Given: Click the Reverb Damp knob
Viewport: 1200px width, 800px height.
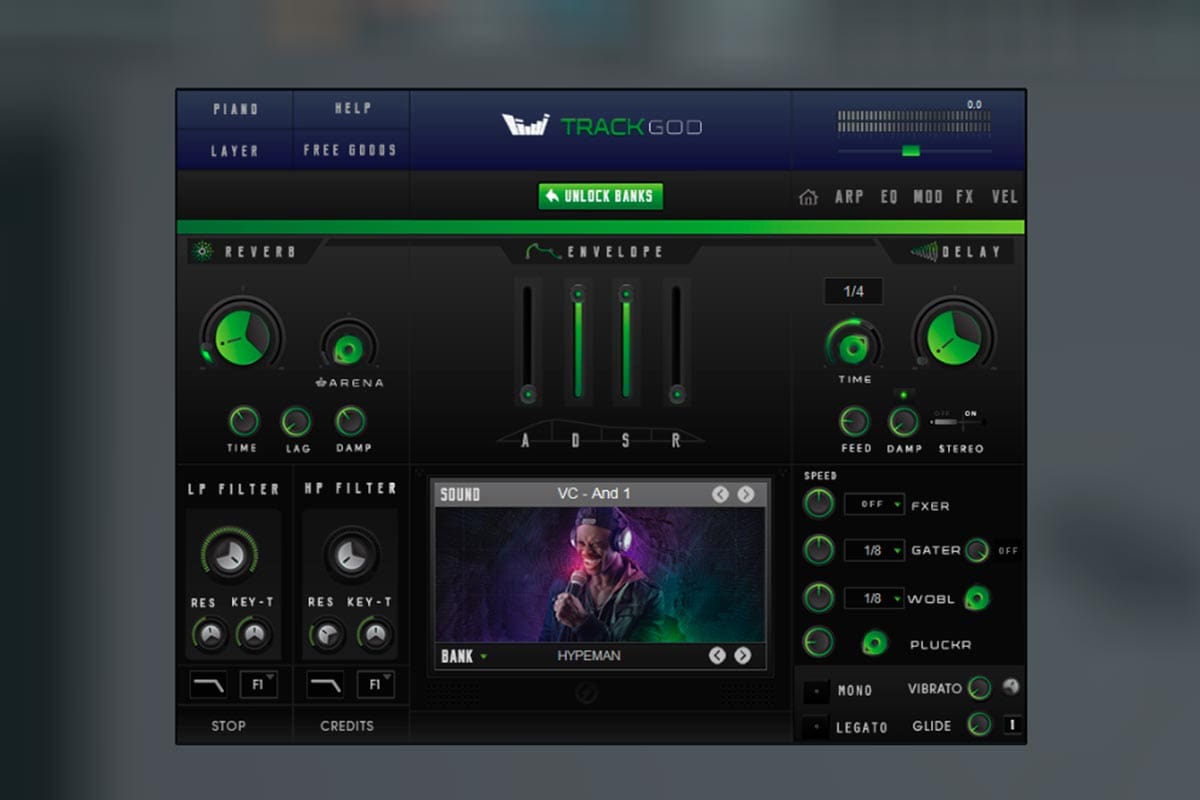Looking at the screenshot, I should [351, 421].
